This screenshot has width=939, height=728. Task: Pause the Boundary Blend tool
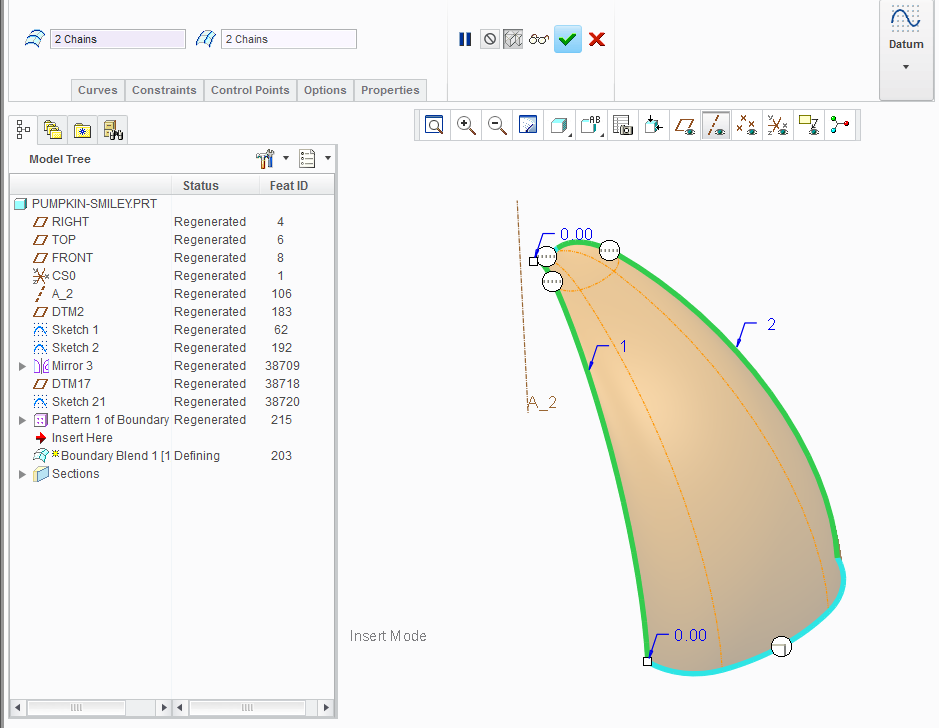pyautogui.click(x=465, y=40)
